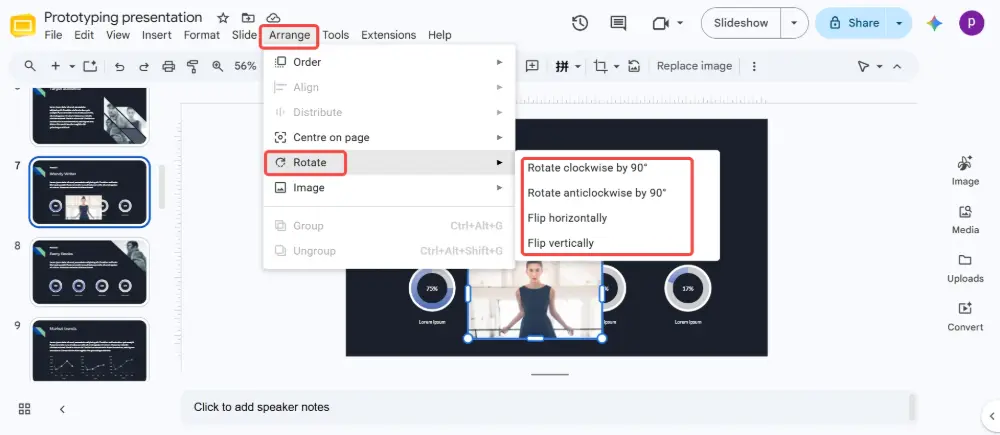Choose Flip vertically
The width and height of the screenshot is (1000, 435).
(x=561, y=243)
